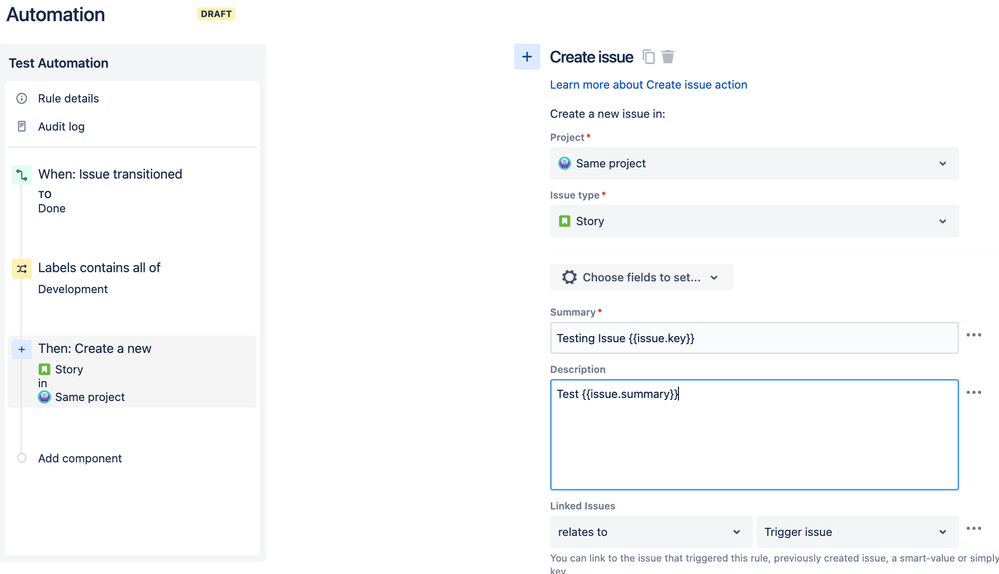Viewport: 999px width, 574px height.
Task: Click the Audit log document icon
Action: [x=22, y=126]
